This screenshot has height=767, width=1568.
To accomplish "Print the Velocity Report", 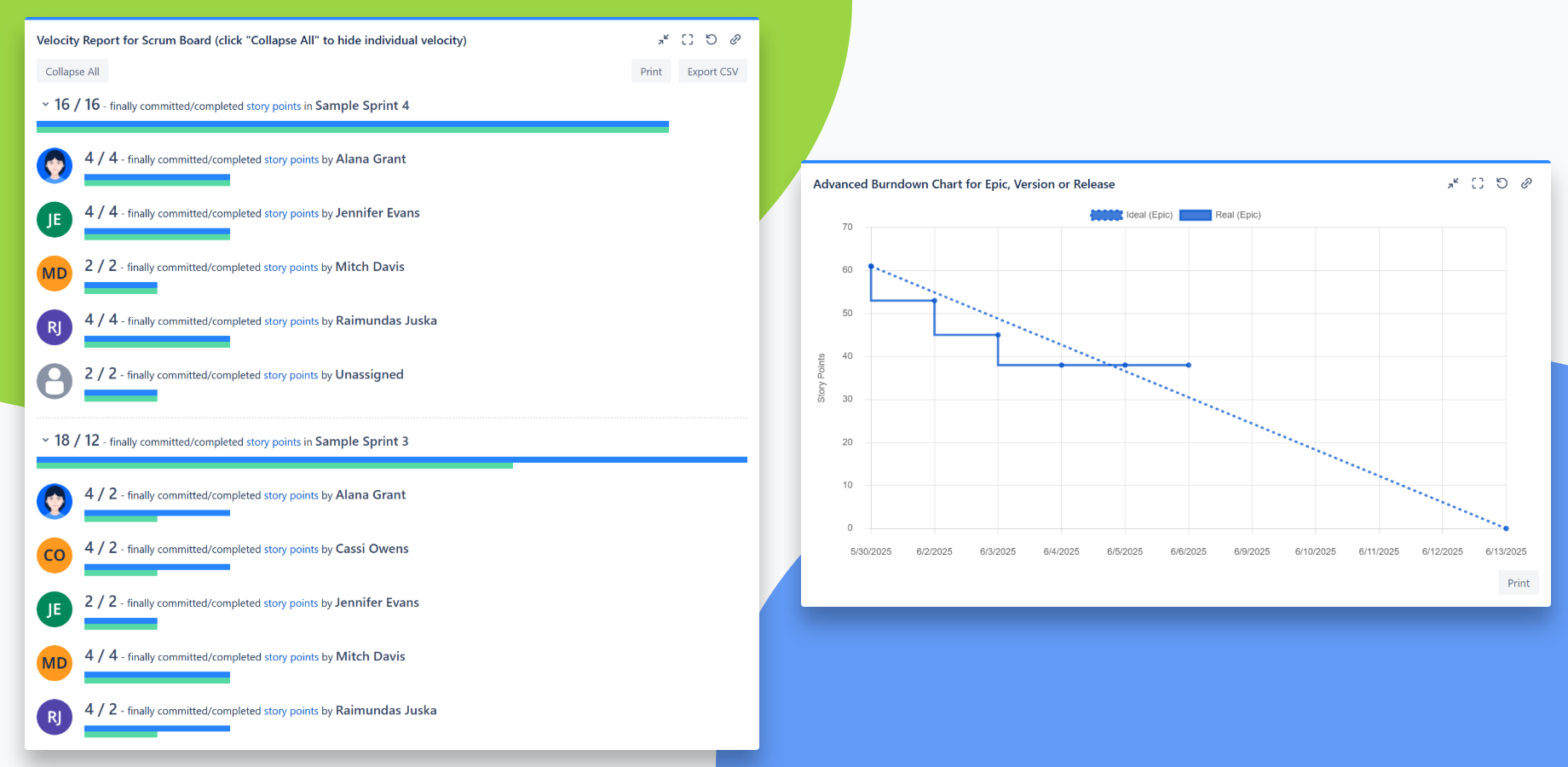I will point(651,72).
